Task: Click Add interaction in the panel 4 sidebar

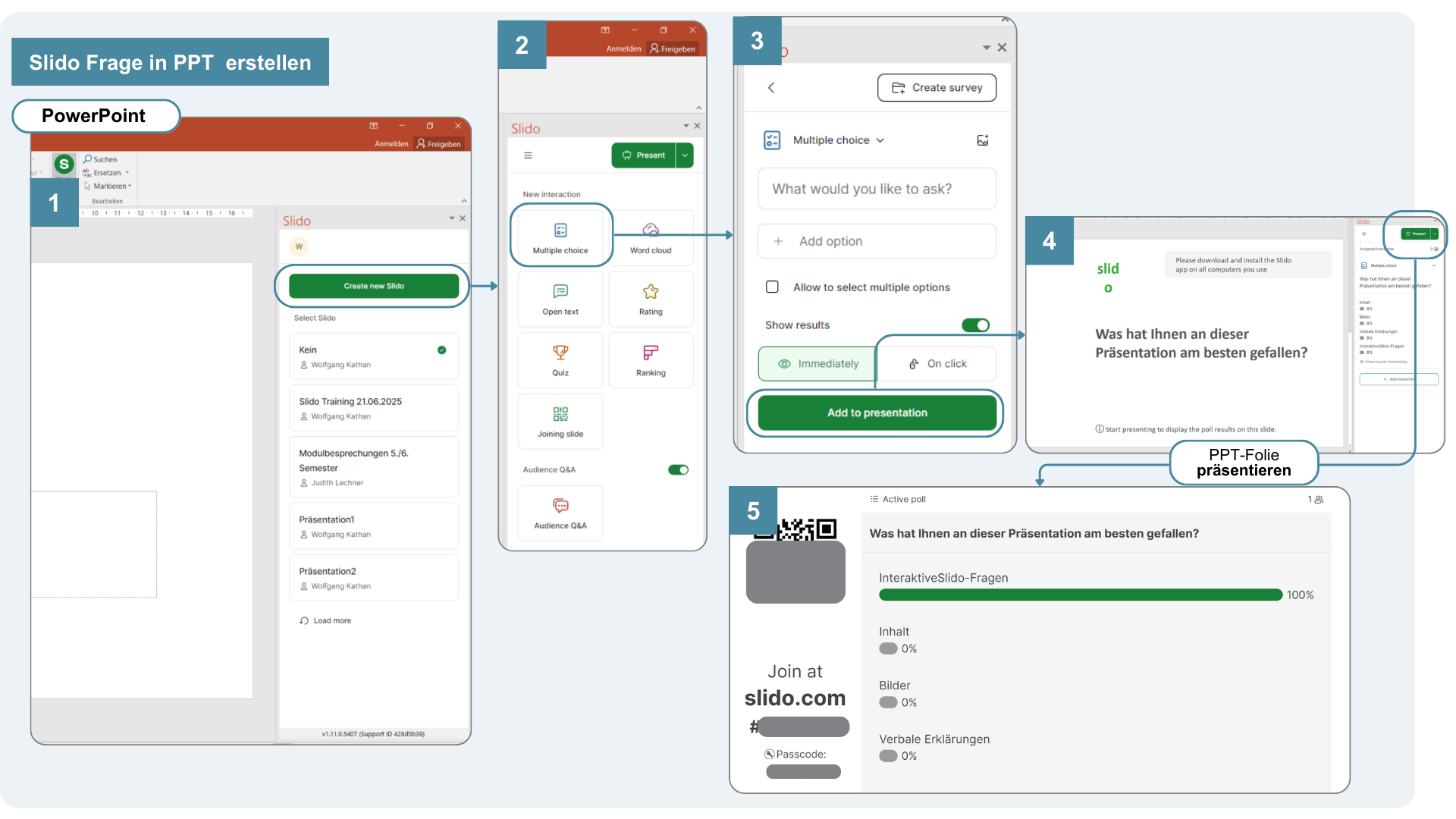Action: click(1398, 379)
